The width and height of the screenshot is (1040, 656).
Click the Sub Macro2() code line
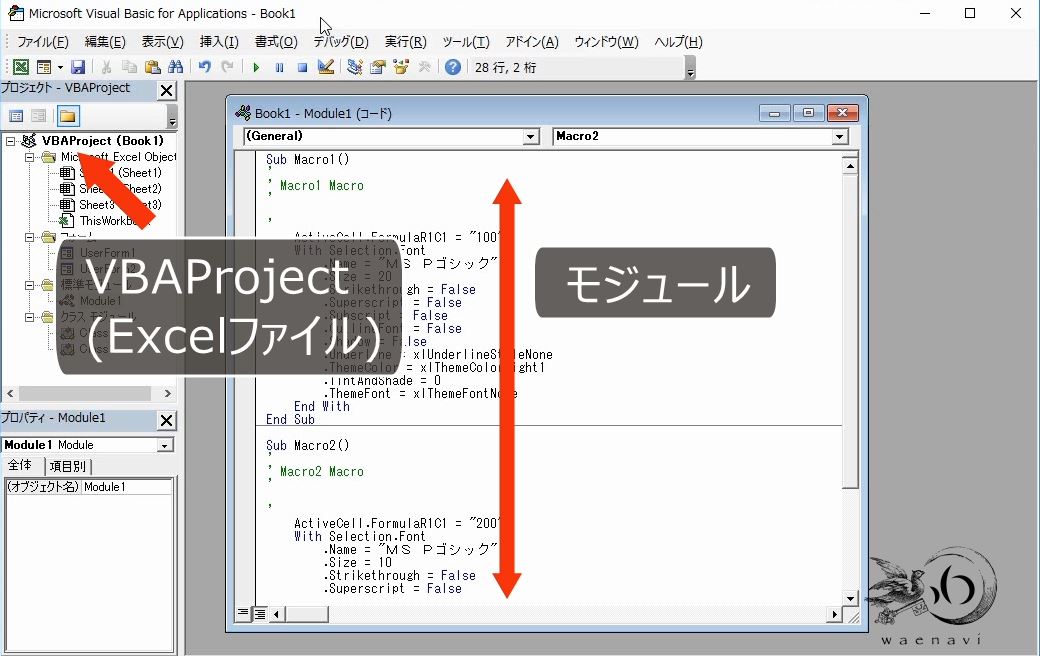pyautogui.click(x=307, y=446)
